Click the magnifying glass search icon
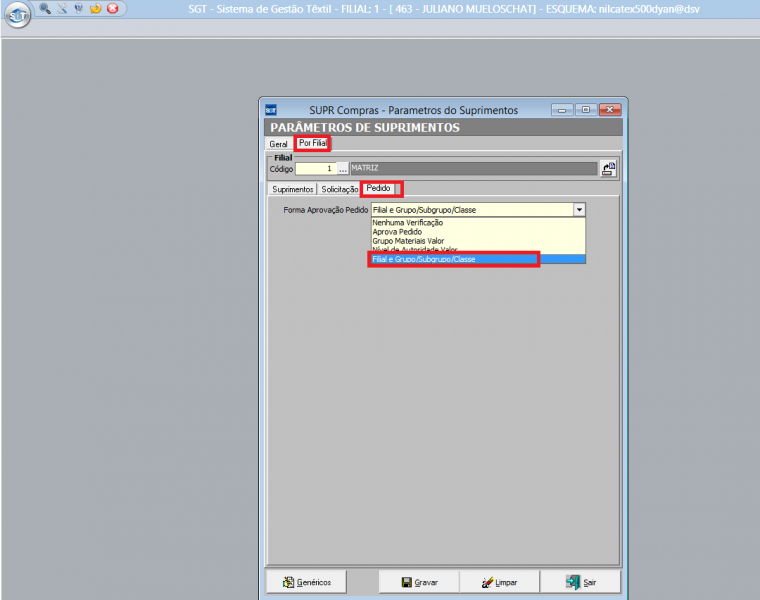This screenshot has height=600, width=760. click(46, 8)
